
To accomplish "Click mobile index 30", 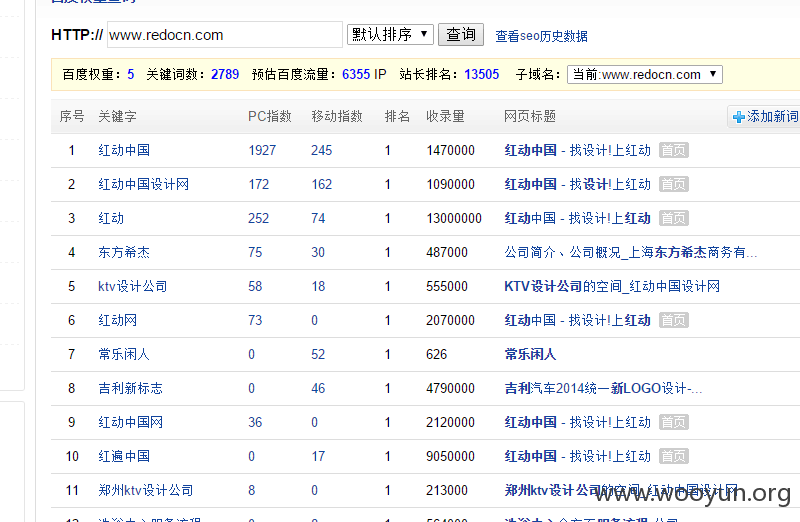I will [x=318, y=253].
